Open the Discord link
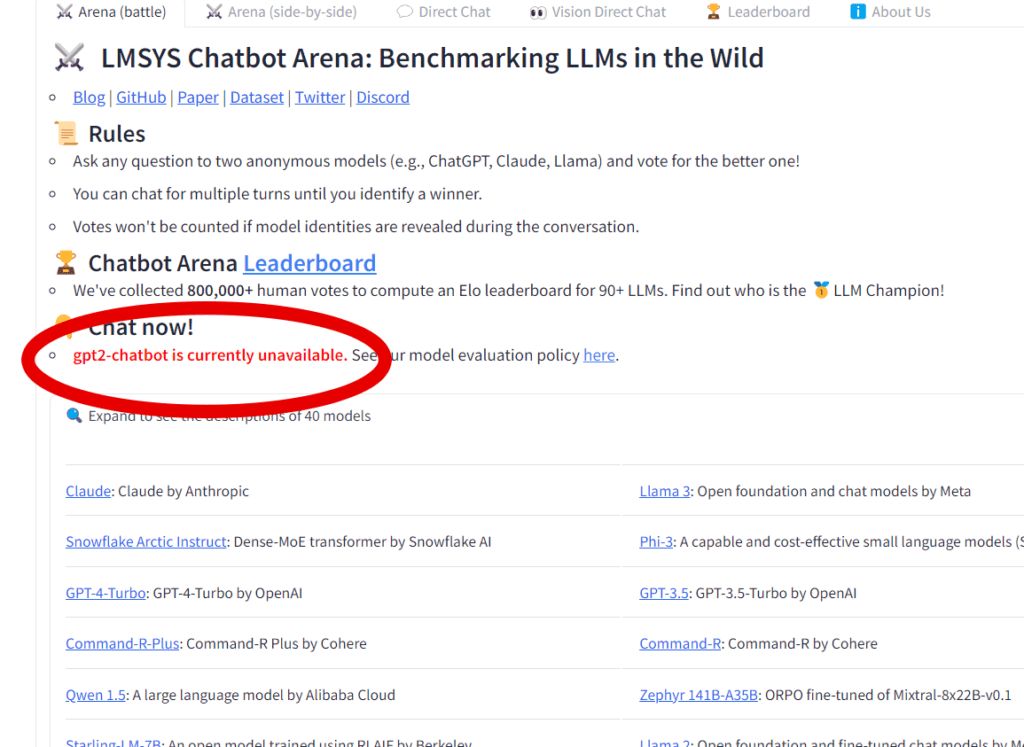The image size is (1024, 747). pos(383,97)
